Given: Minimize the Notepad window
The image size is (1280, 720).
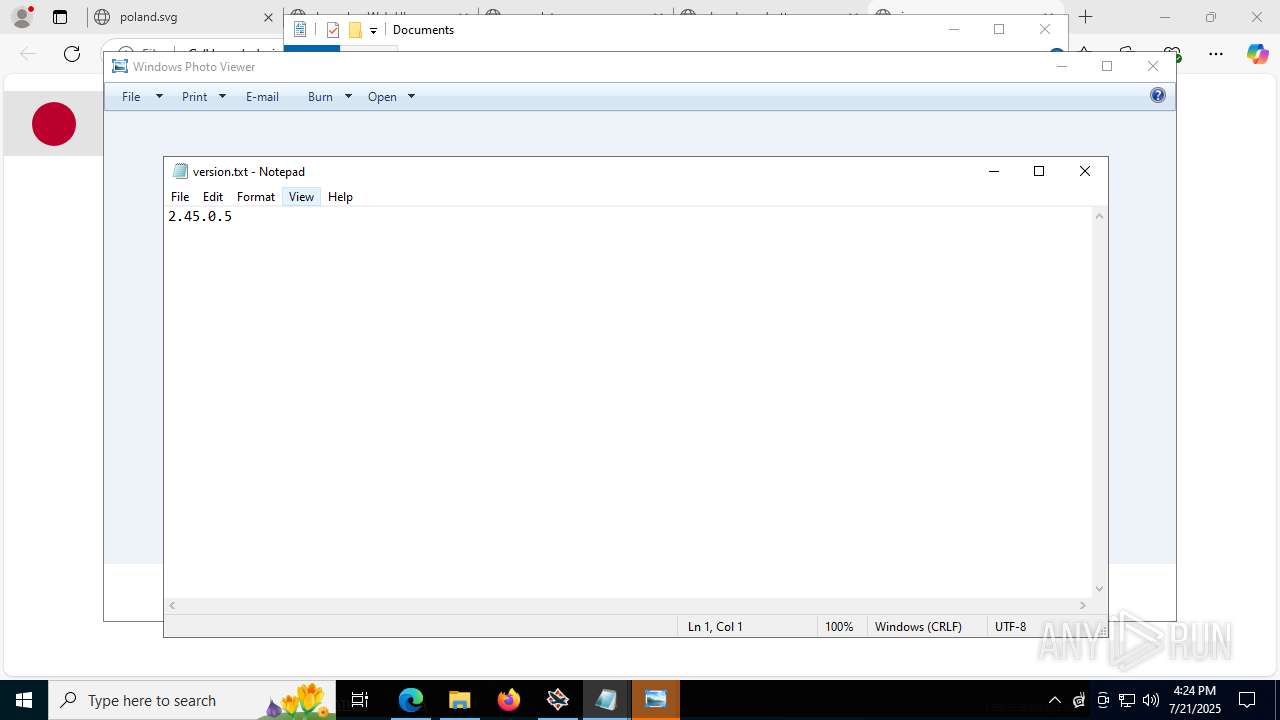Looking at the screenshot, I should tap(994, 171).
